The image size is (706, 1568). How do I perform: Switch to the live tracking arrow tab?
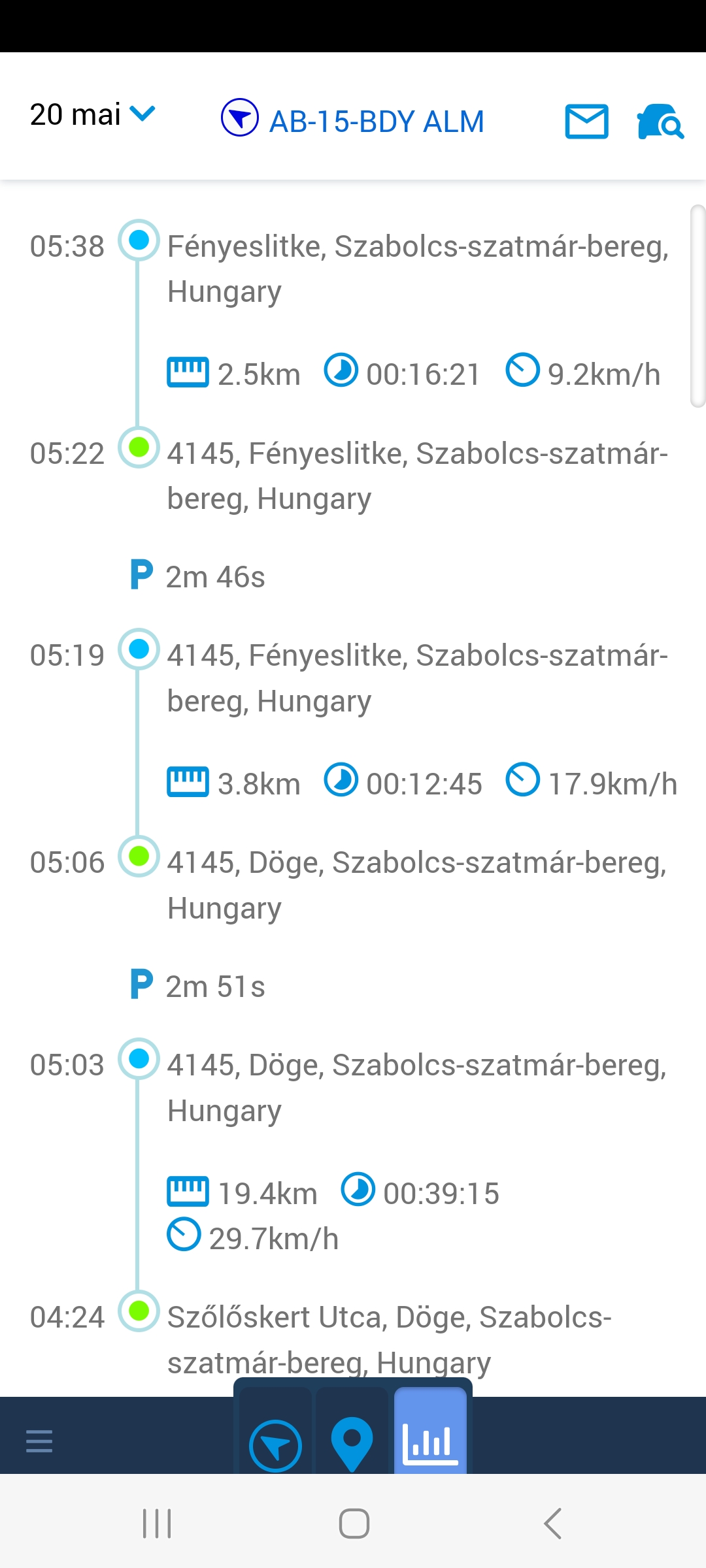click(x=275, y=1446)
